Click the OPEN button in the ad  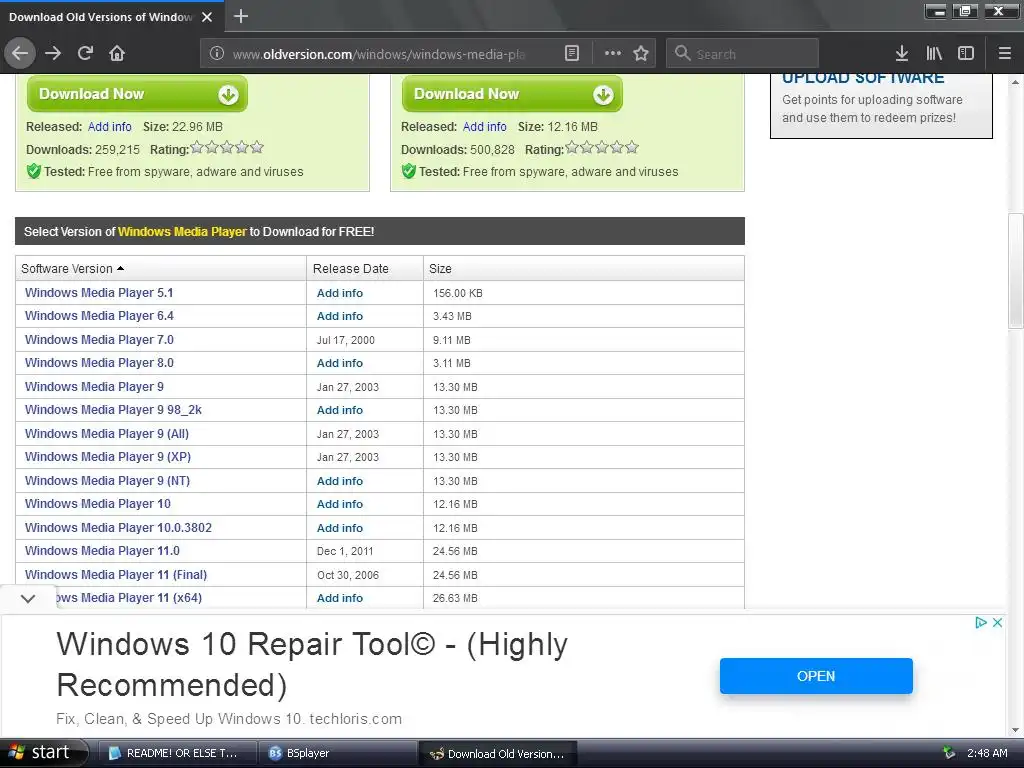pos(816,676)
